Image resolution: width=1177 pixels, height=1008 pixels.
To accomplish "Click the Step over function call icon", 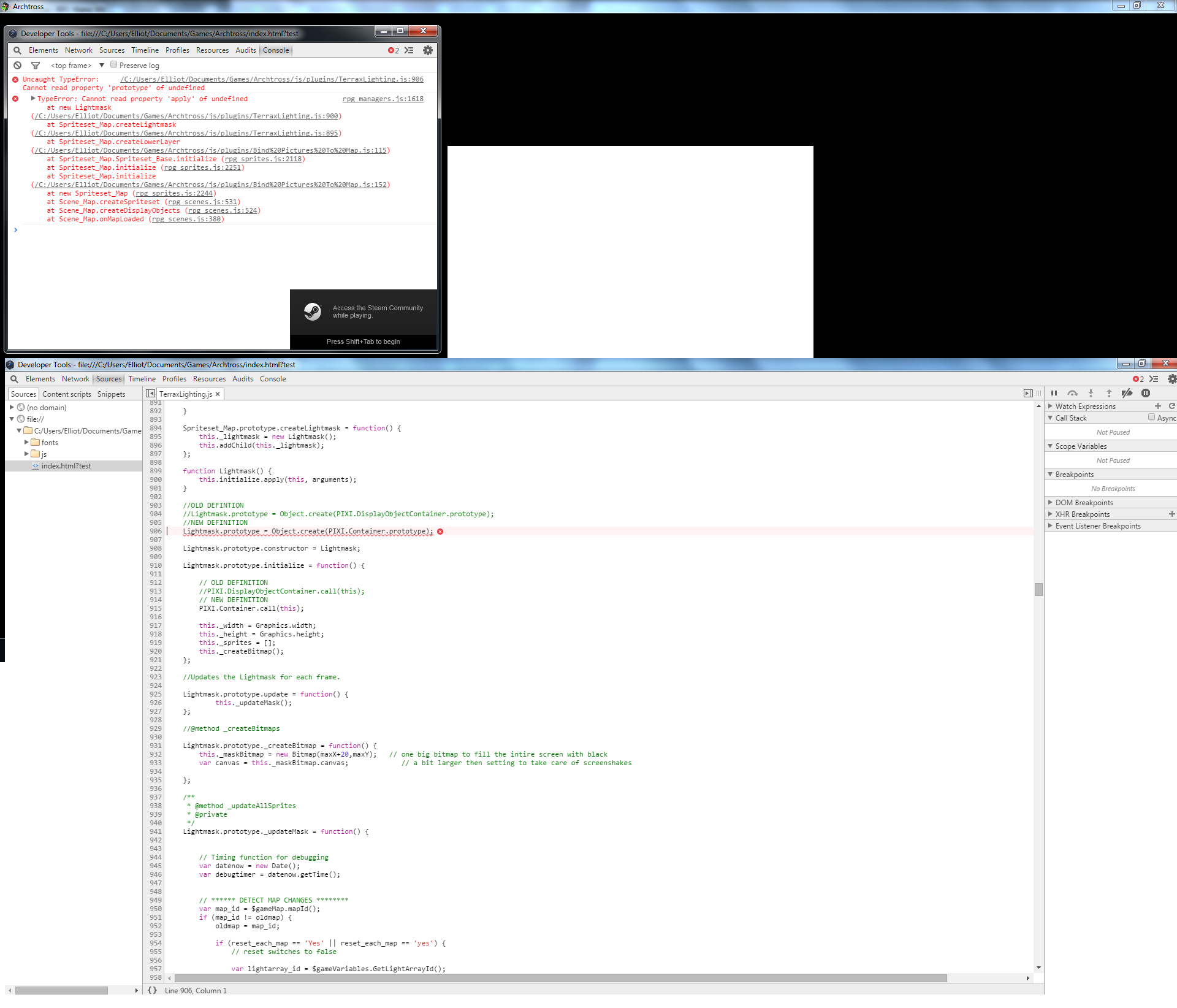I will tap(1072, 394).
